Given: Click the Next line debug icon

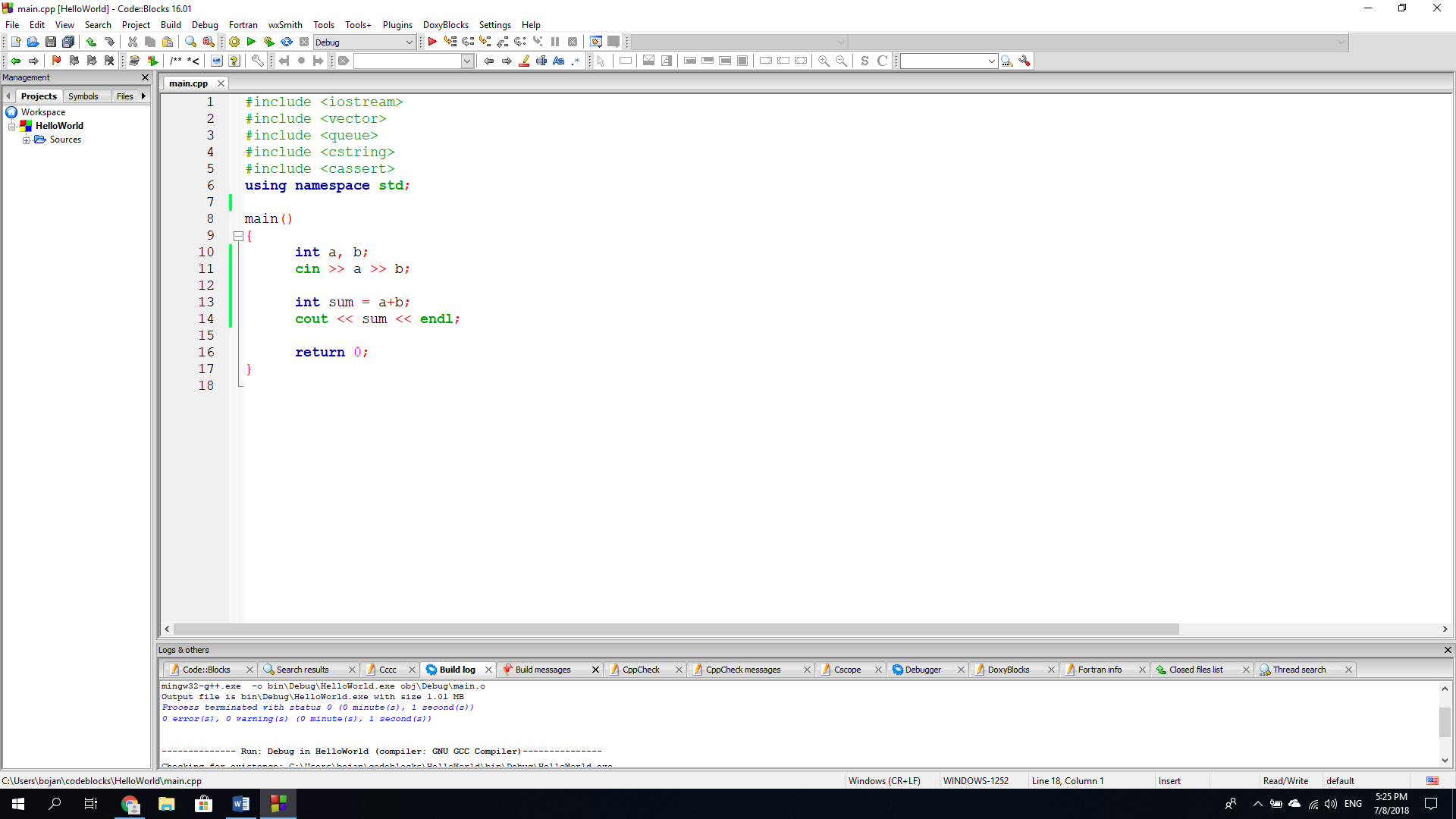Looking at the screenshot, I should coord(468,42).
